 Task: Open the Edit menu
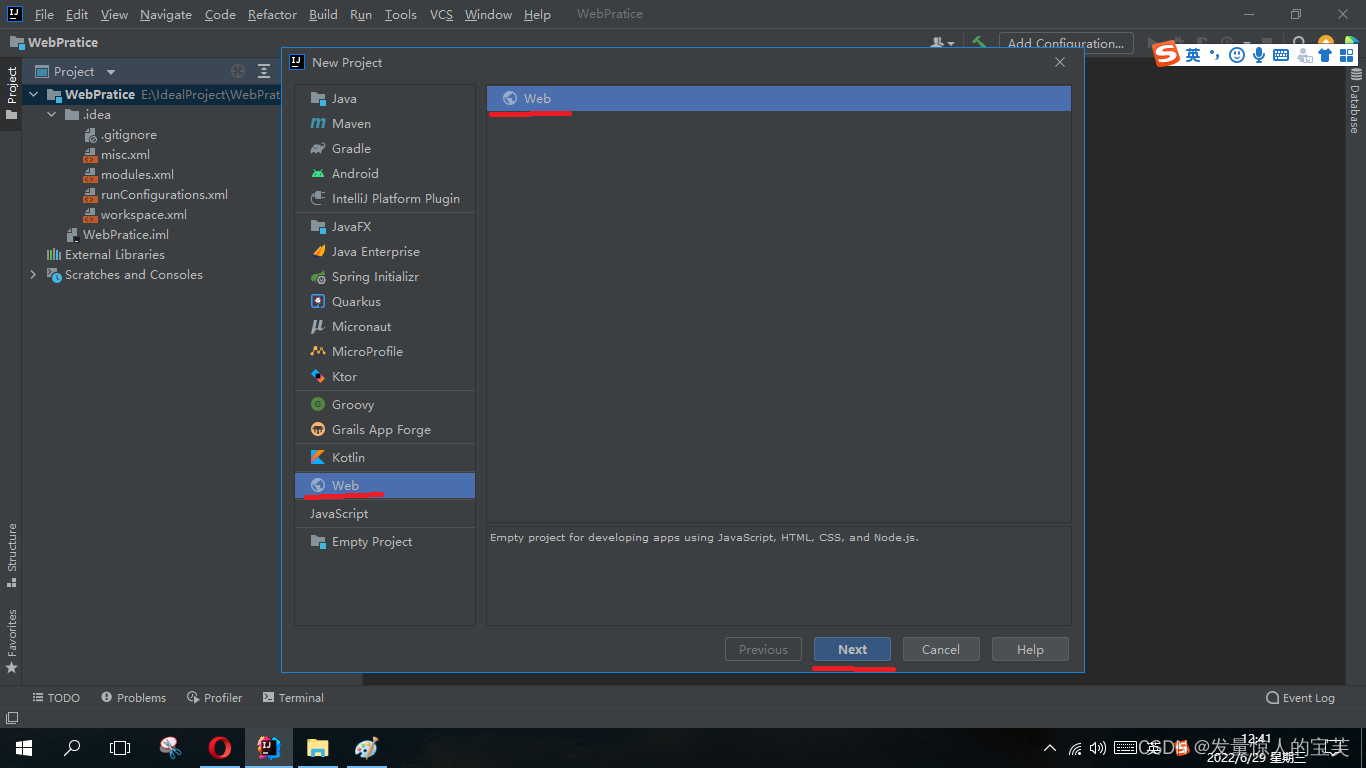(77, 14)
